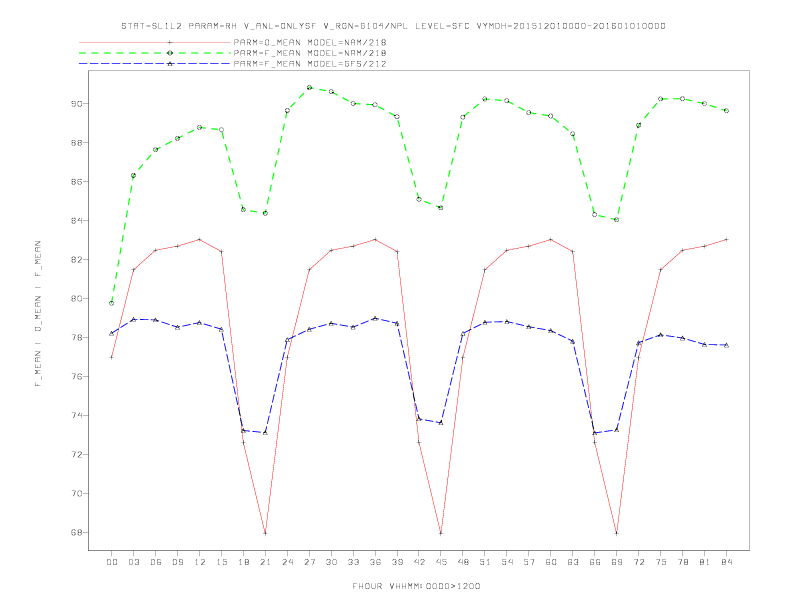The image size is (792, 612).
Task: Click x-axis tick label 81
Action: tap(705, 562)
